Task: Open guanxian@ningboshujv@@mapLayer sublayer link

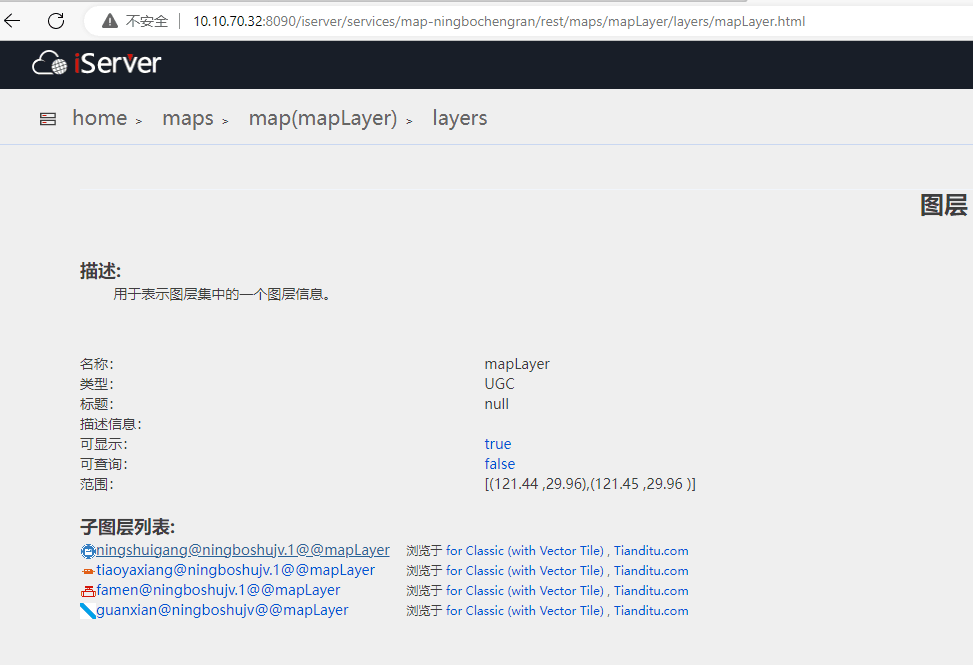Action: [x=222, y=610]
